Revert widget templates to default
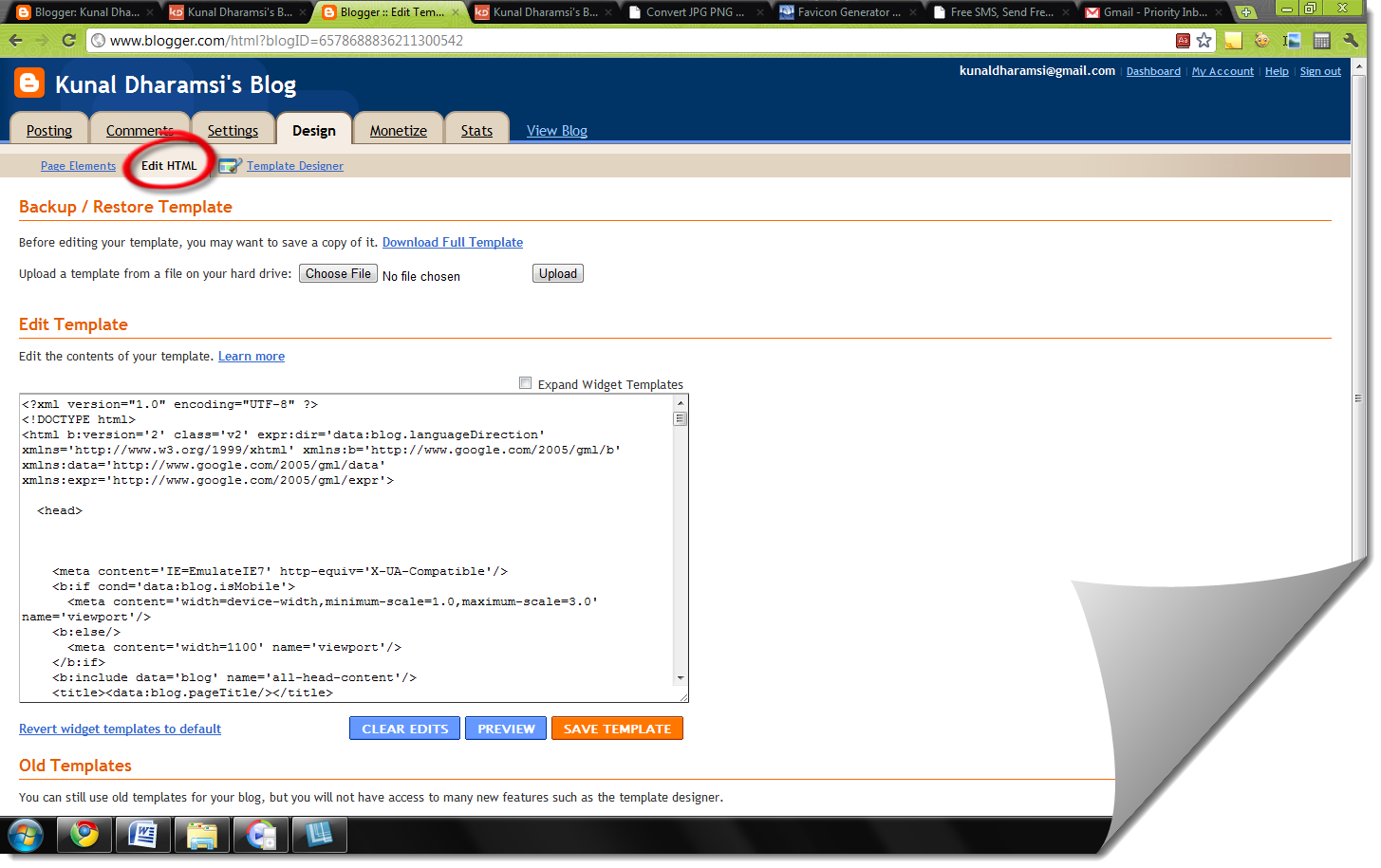This screenshot has height=868, width=1381. point(120,729)
